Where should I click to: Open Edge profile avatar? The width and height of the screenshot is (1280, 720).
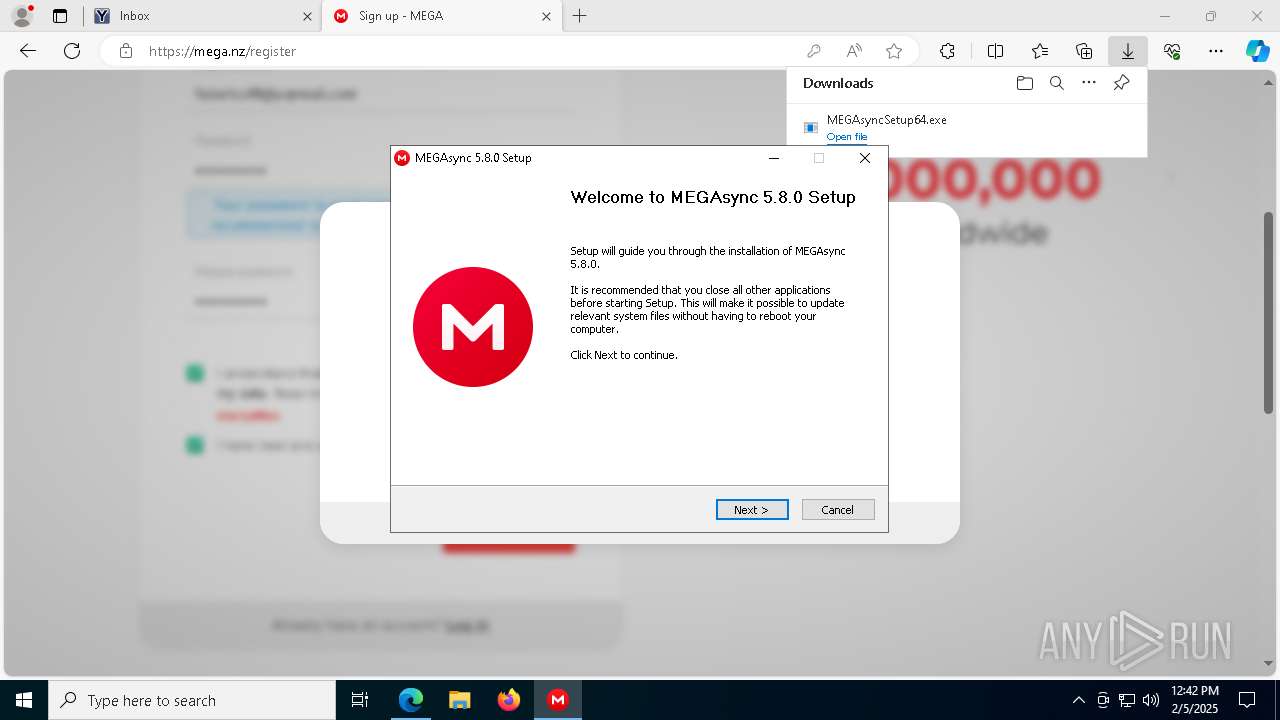[x=22, y=16]
